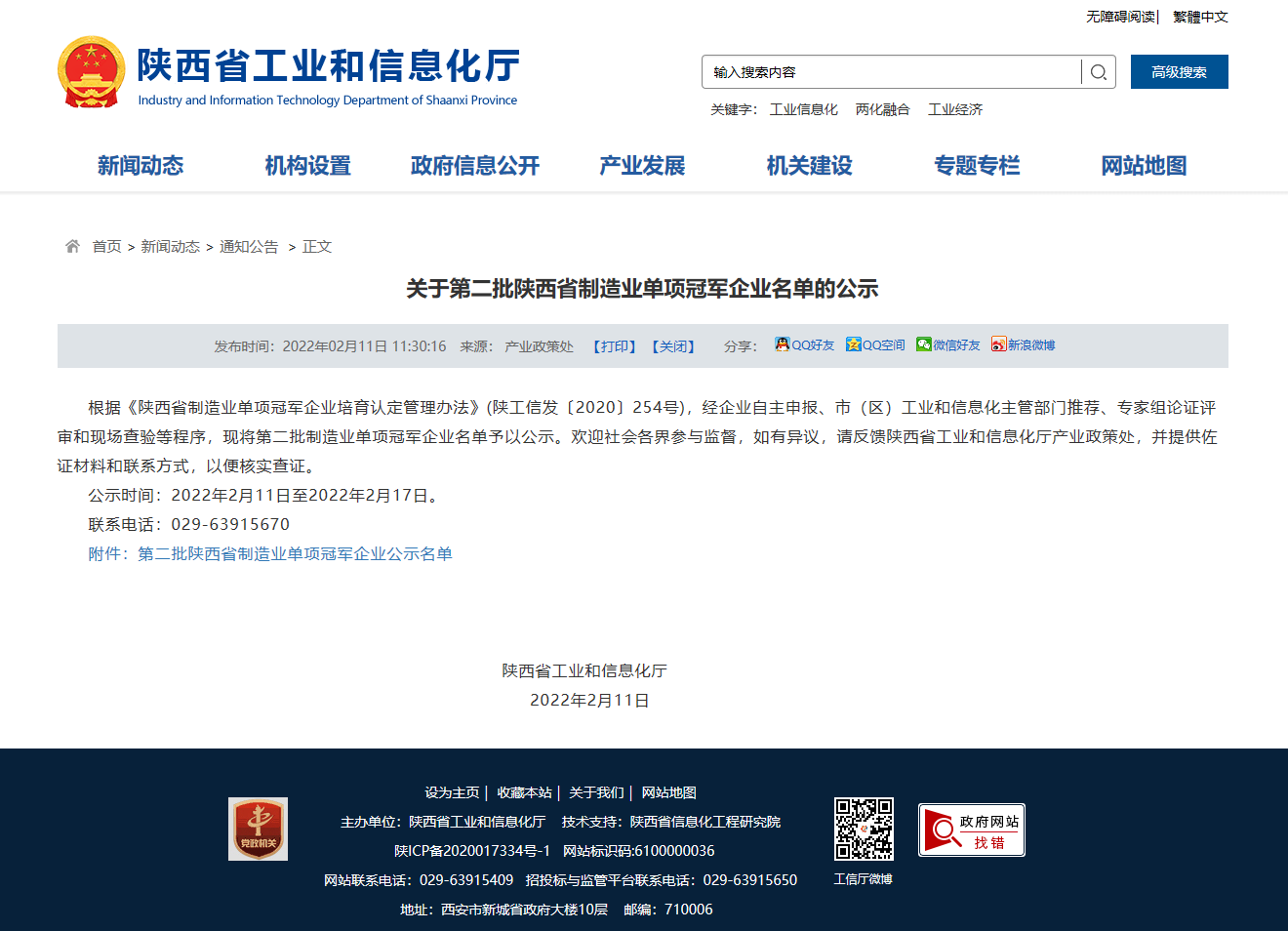Switch to 繁體中文 version
This screenshot has width=1288, height=931.
coord(1200,17)
